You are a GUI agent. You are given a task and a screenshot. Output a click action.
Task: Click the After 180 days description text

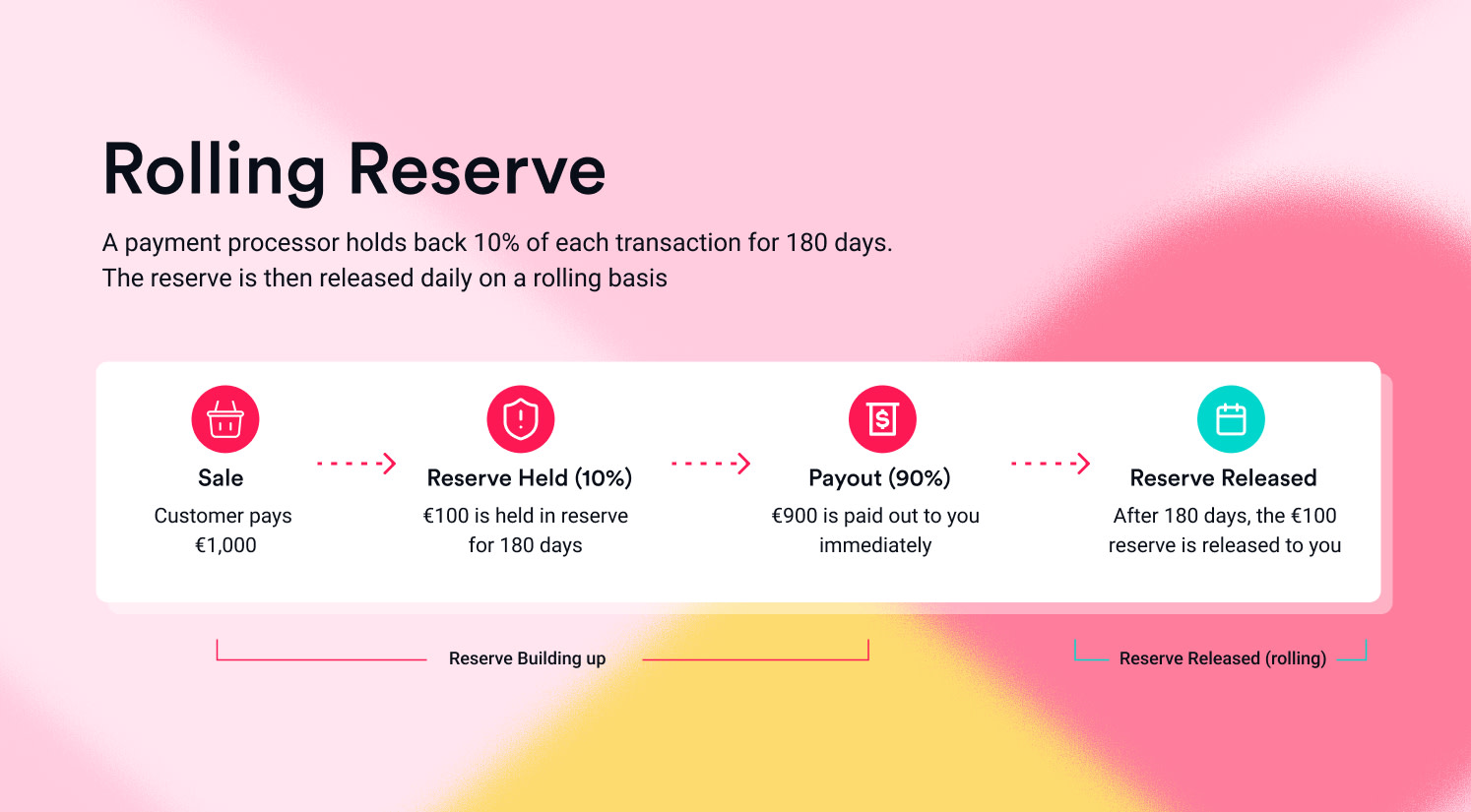(x=1225, y=531)
